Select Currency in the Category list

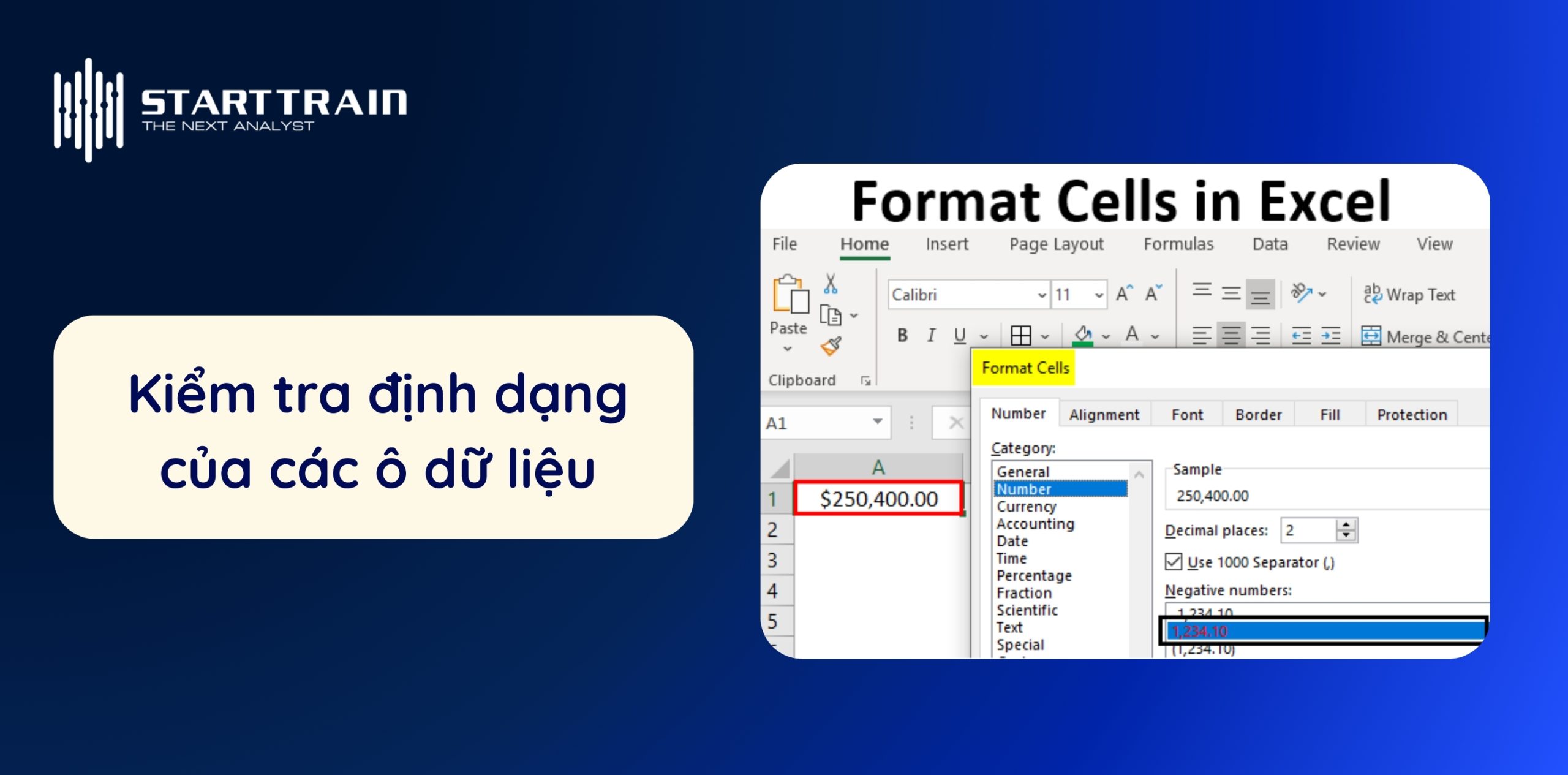click(1027, 507)
